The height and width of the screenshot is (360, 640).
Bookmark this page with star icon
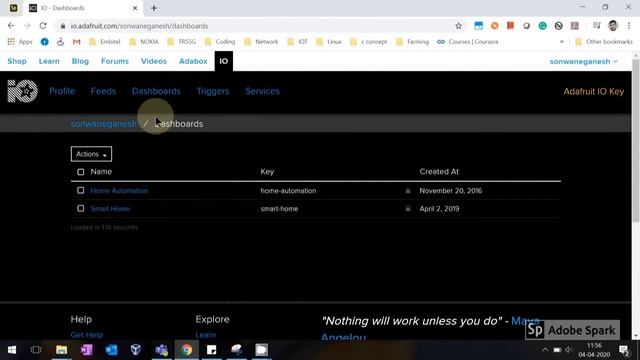pos(458,26)
